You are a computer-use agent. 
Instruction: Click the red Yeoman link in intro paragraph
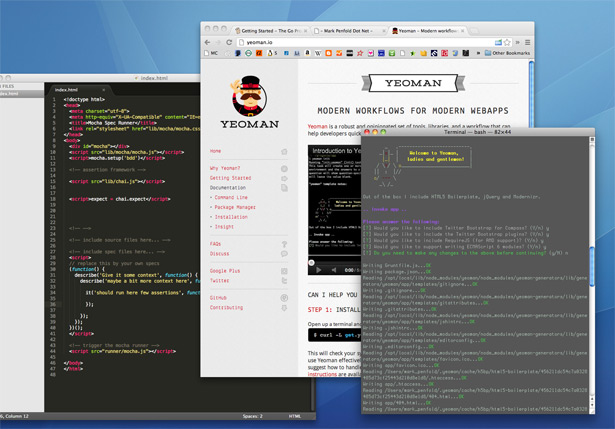317,126
